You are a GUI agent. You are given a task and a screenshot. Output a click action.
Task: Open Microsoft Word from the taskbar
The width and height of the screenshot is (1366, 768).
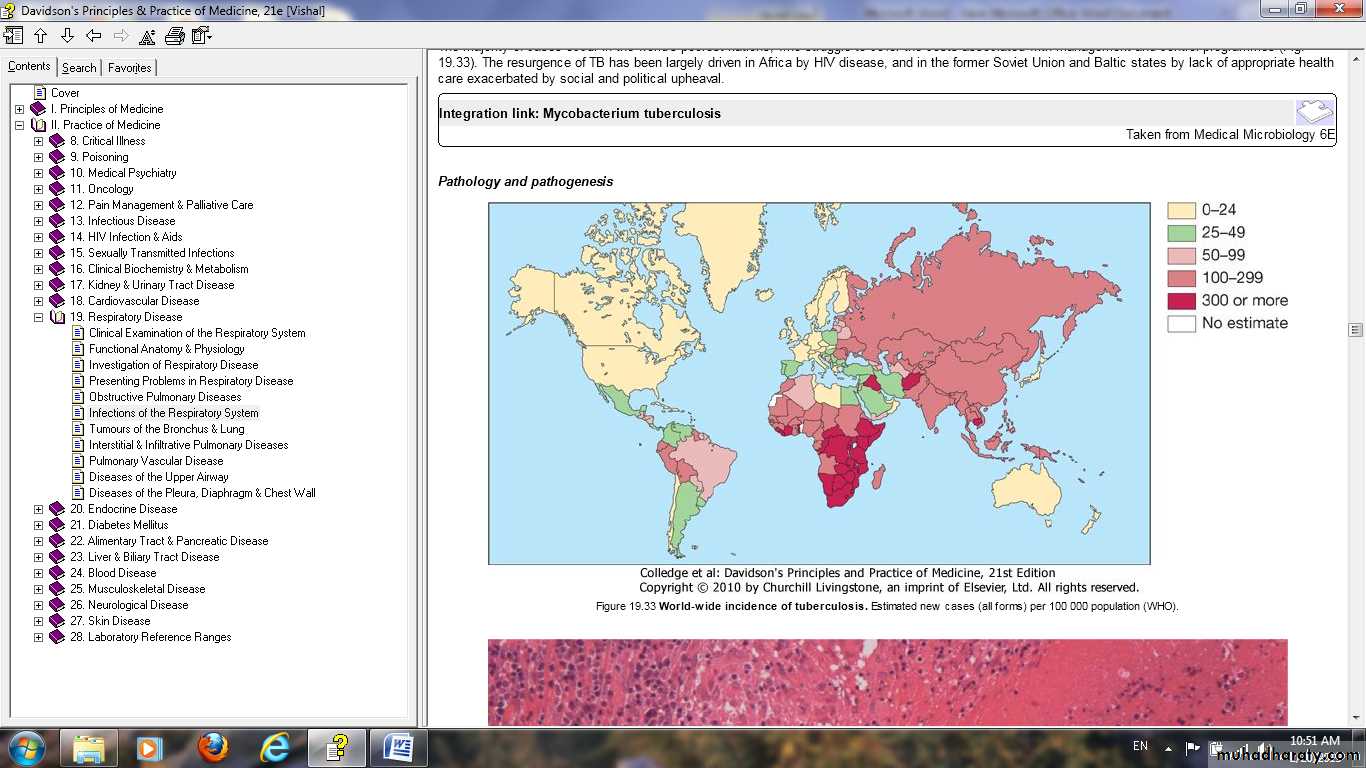pos(398,747)
